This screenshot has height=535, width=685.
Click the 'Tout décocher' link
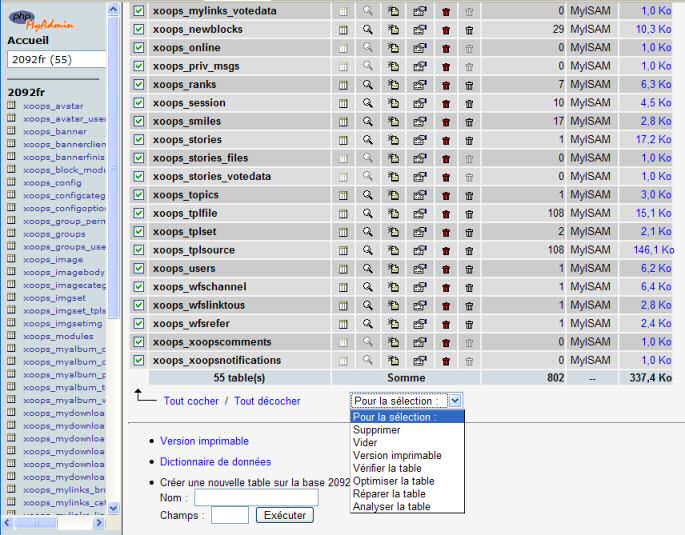click(267, 401)
